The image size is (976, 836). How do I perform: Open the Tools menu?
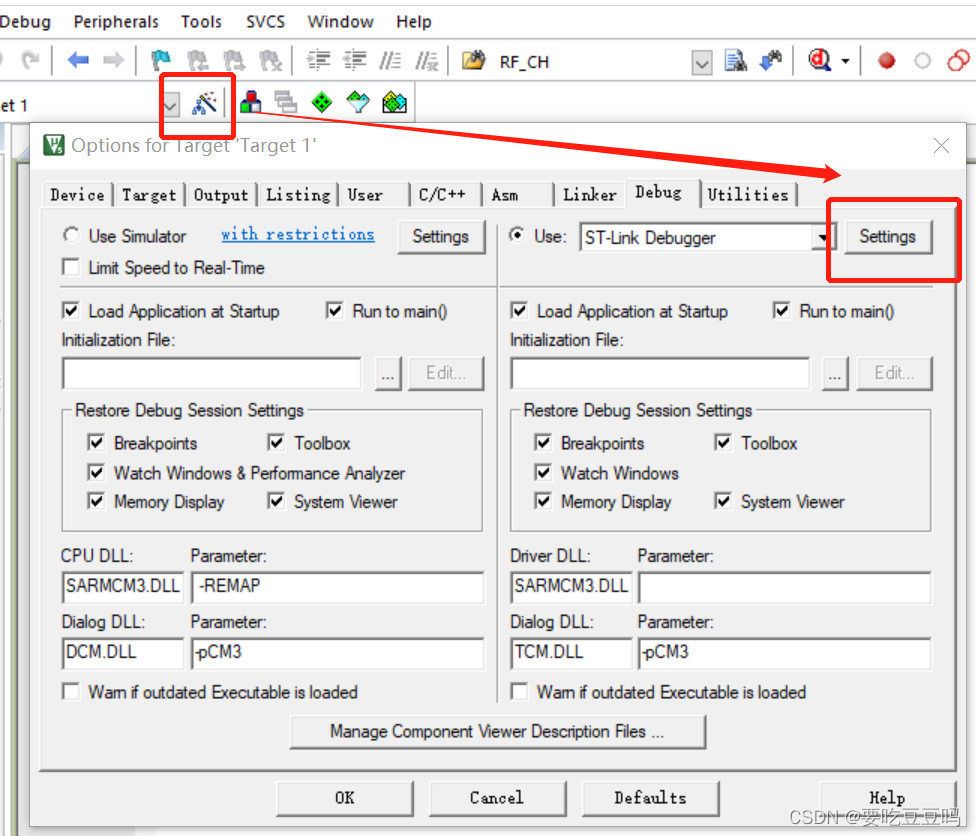(x=201, y=22)
